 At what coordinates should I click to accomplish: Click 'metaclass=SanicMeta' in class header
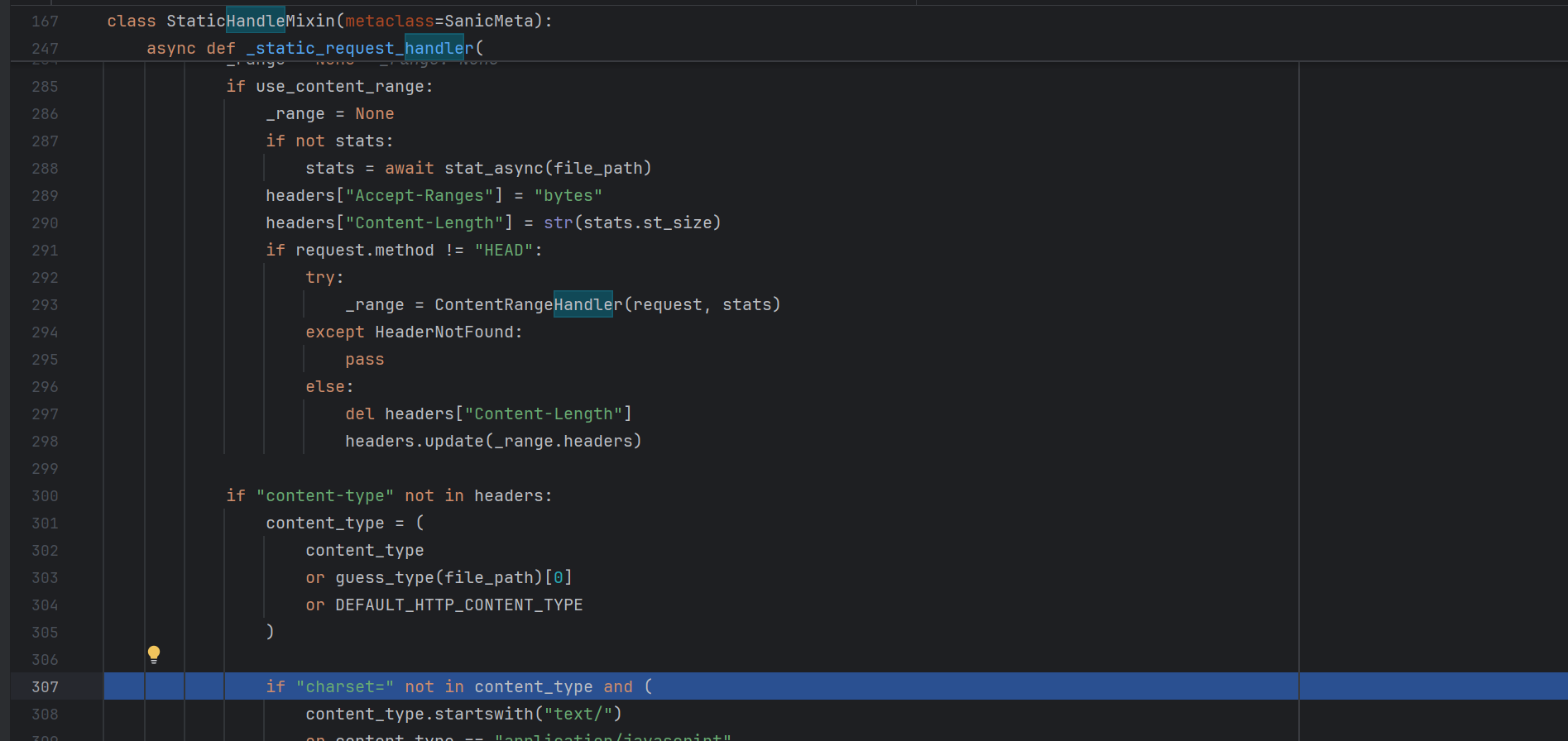439,21
